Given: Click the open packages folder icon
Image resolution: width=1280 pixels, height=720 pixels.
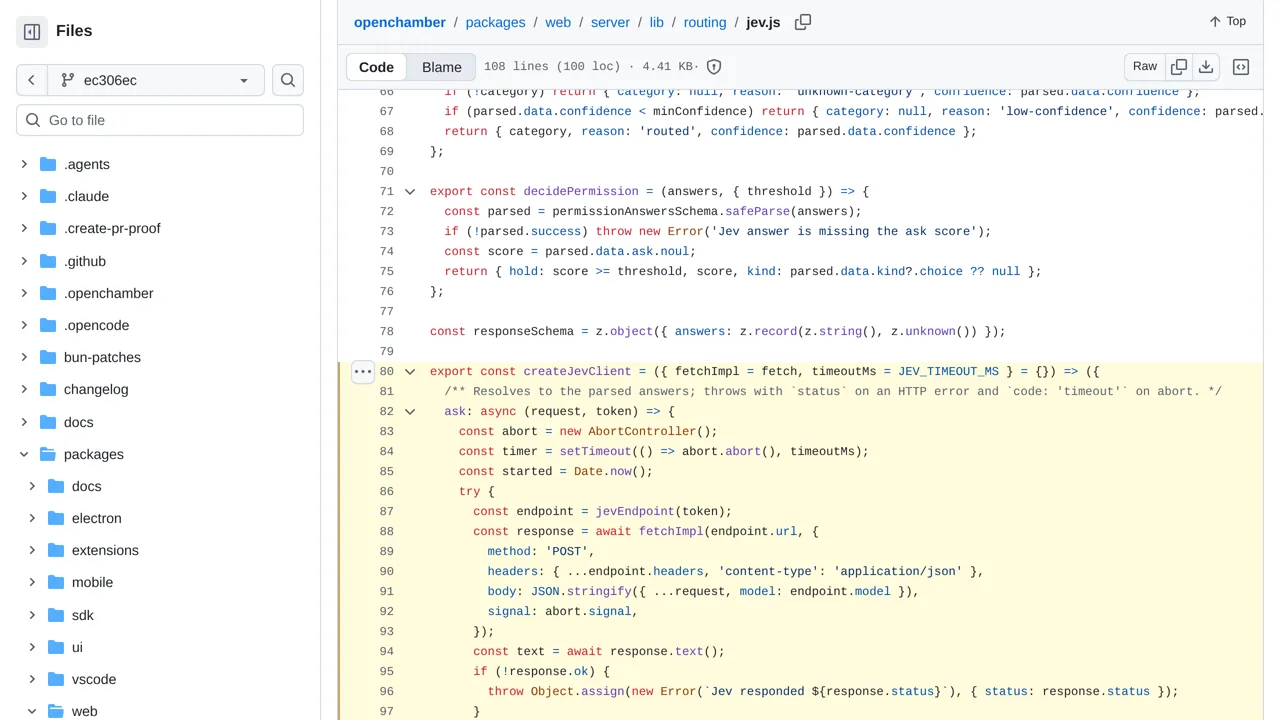Looking at the screenshot, I should click(48, 454).
